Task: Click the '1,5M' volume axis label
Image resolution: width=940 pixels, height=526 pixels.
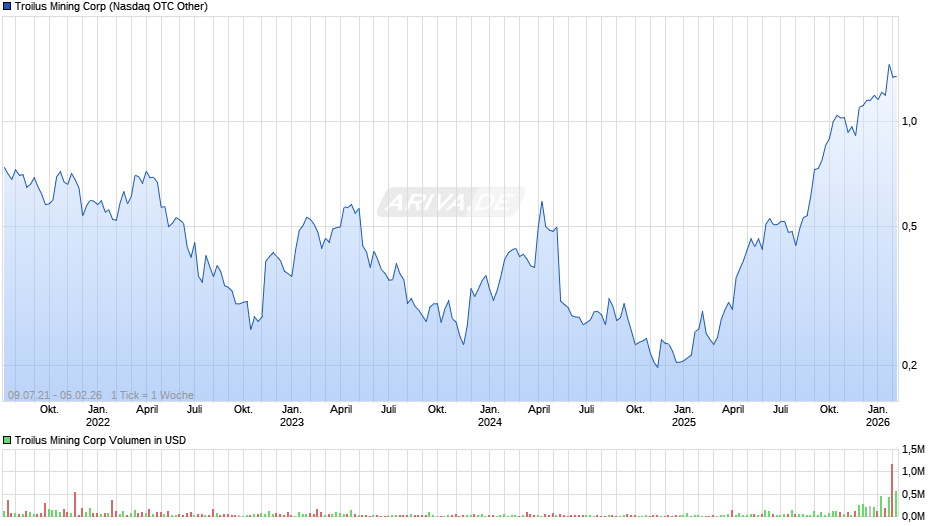Action: click(913, 449)
